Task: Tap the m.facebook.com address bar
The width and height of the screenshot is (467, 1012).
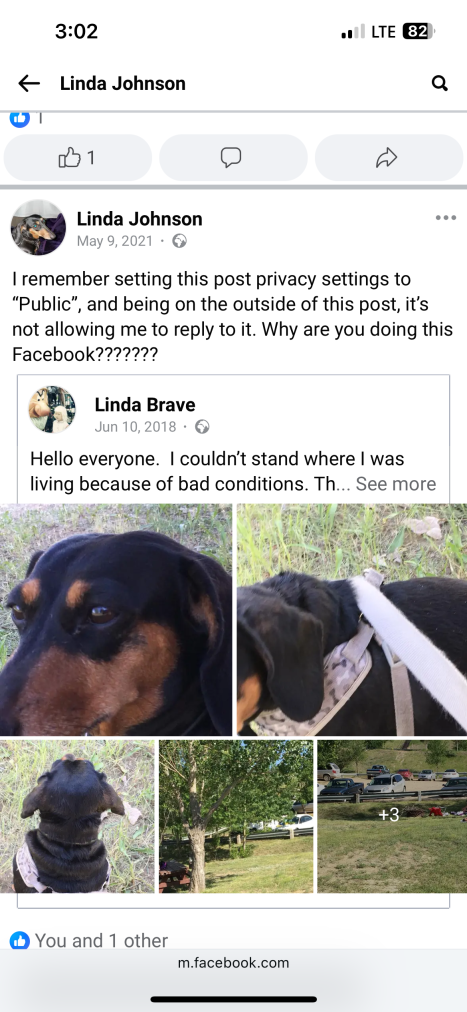Action: click(234, 963)
